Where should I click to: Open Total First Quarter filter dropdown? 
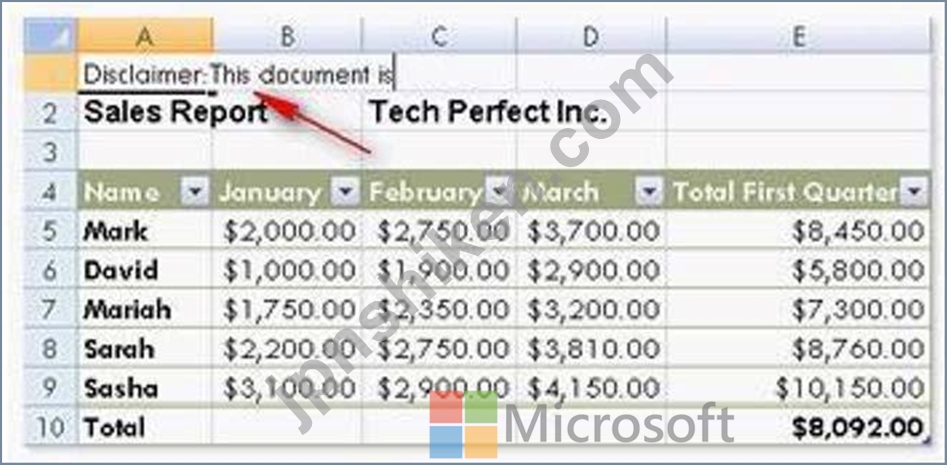click(913, 192)
